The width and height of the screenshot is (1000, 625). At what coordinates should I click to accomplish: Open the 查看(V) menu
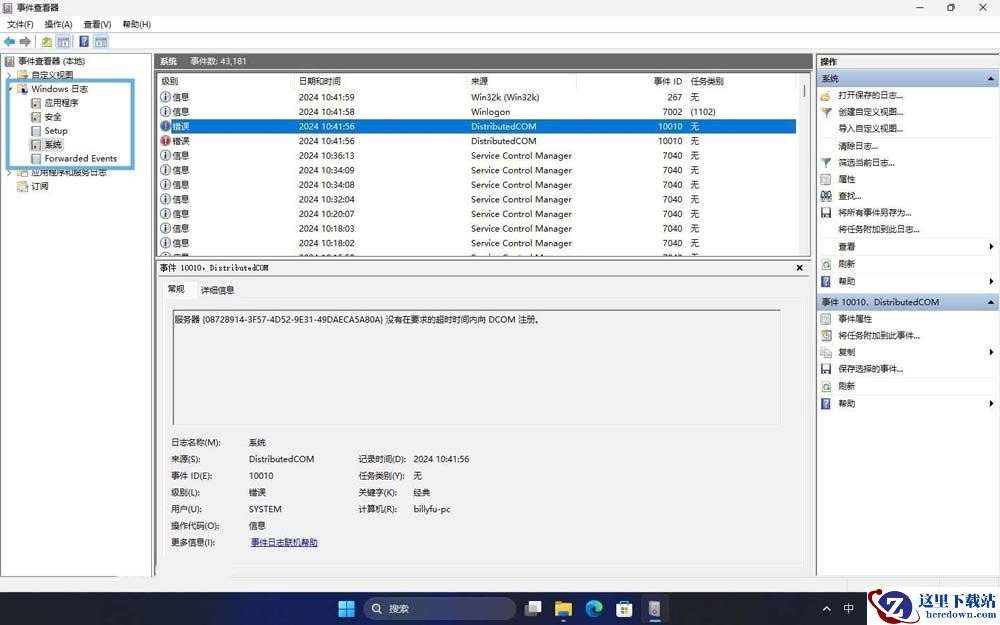pos(97,24)
